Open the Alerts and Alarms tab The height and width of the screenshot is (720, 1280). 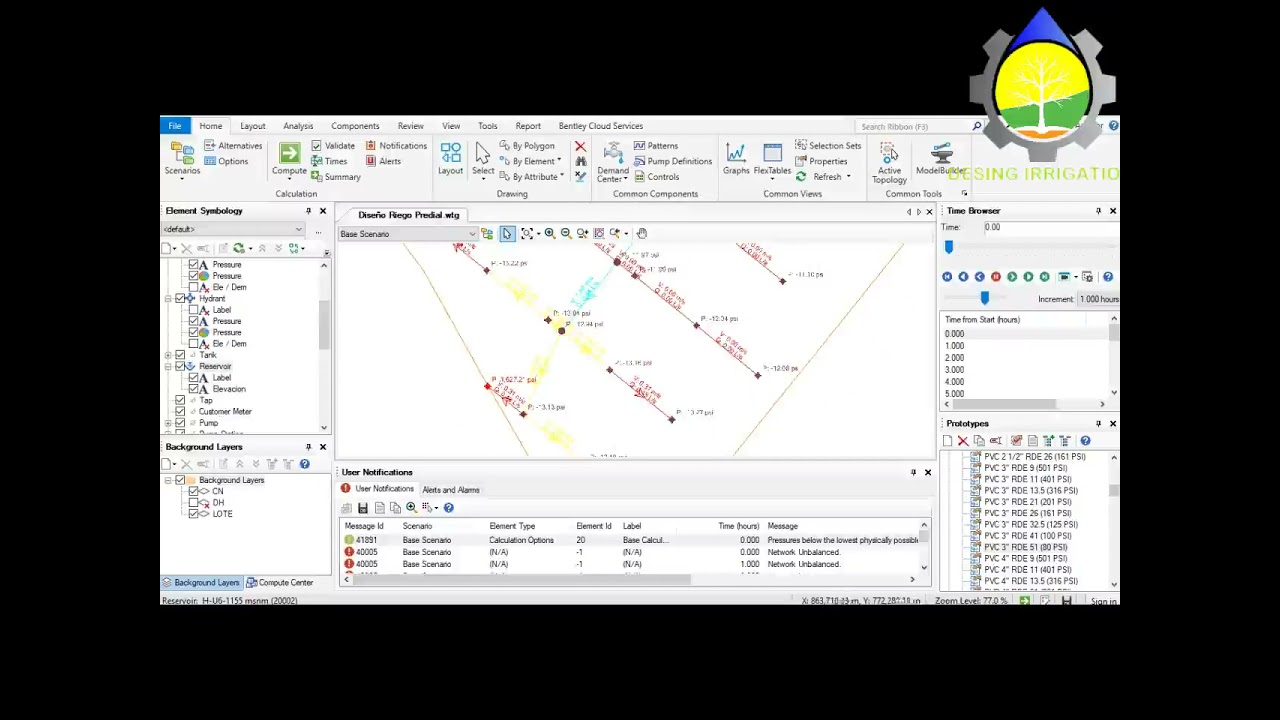[451, 490]
